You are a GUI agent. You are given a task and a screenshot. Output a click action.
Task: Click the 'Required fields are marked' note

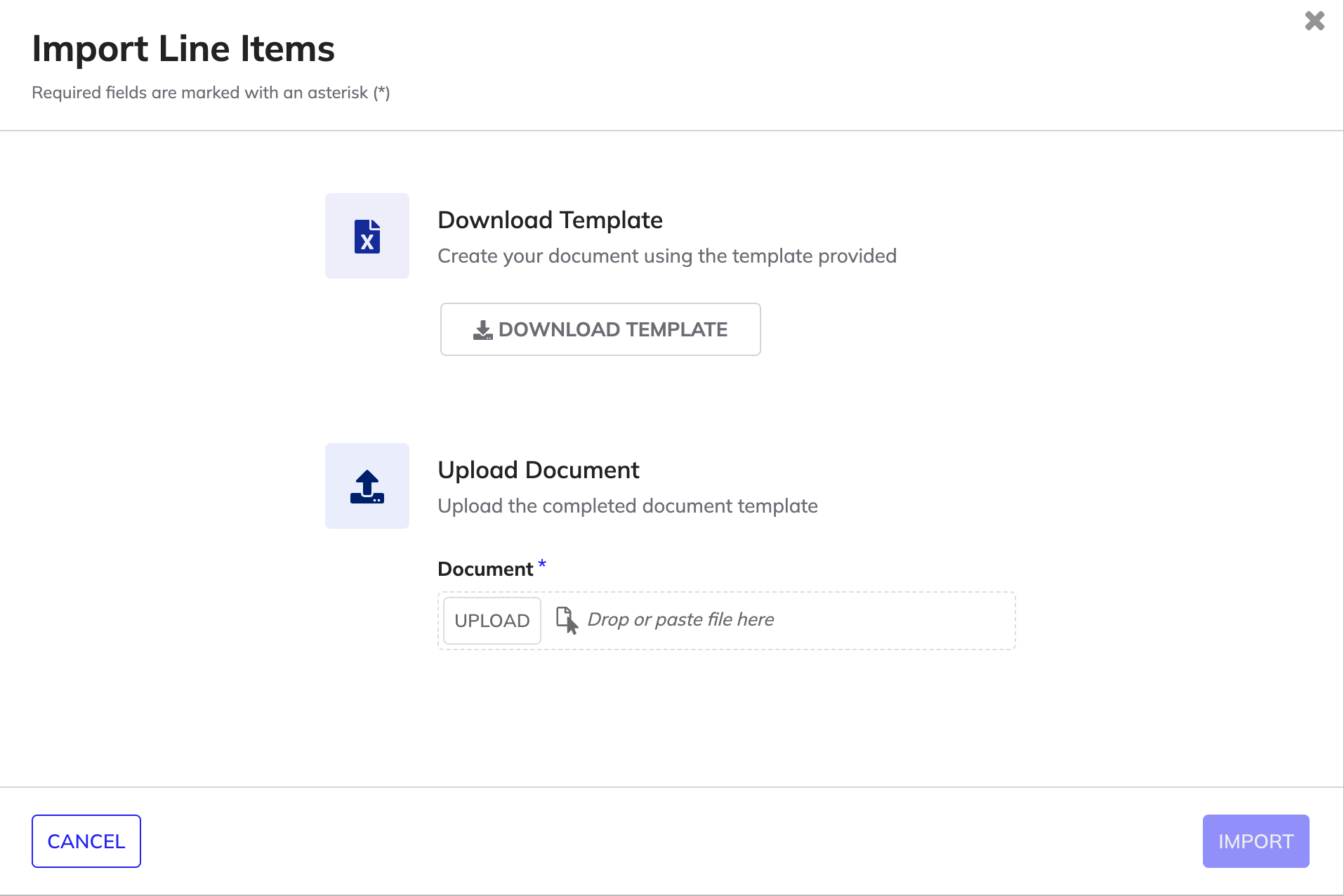pyautogui.click(x=211, y=93)
